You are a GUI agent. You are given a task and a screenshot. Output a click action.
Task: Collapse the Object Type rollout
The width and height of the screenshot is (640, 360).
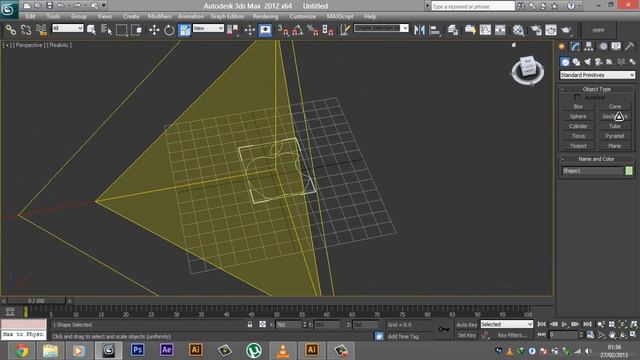coord(597,89)
